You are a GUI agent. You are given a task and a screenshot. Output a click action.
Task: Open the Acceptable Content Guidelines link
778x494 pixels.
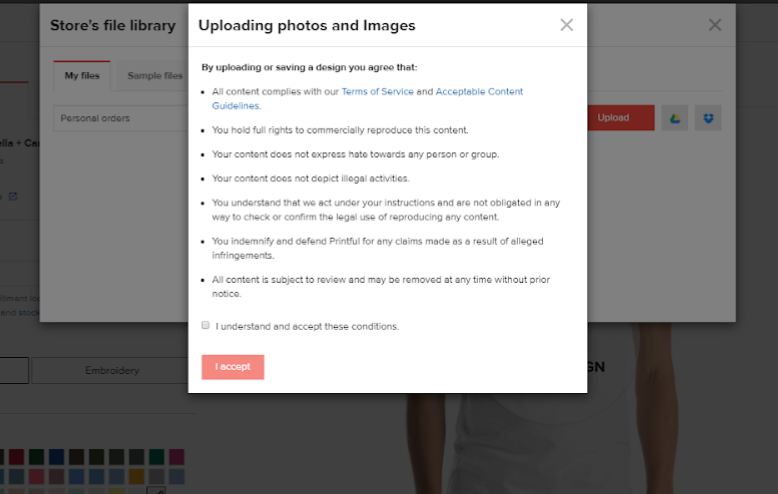coord(367,99)
